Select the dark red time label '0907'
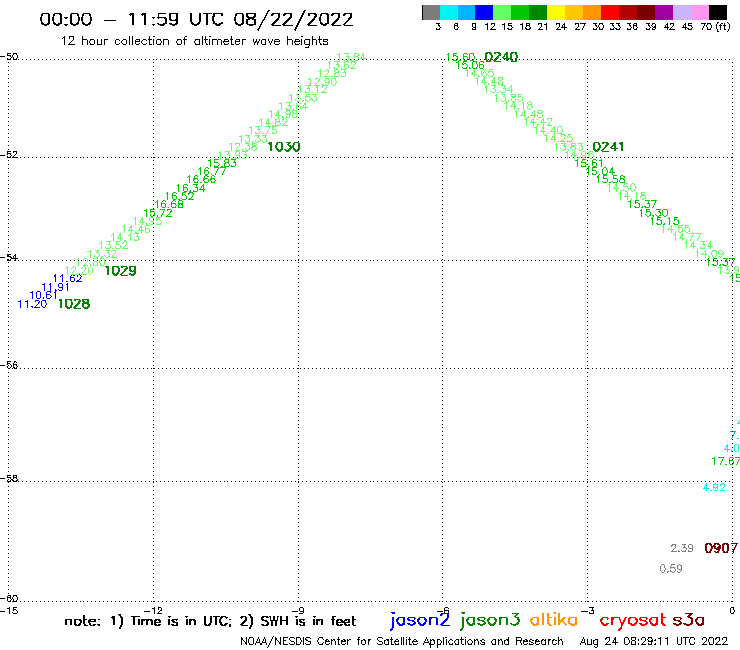 (x=721, y=548)
